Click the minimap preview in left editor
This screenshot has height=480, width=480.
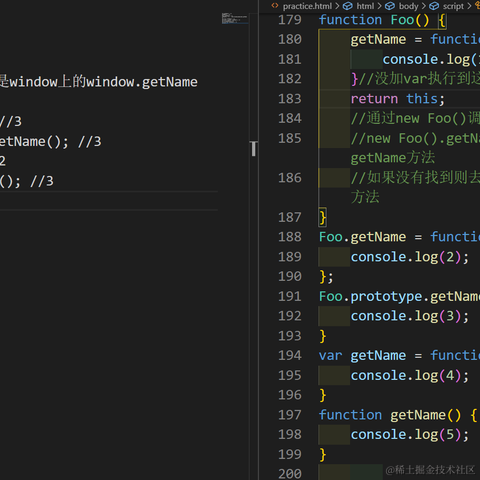click(235, 18)
